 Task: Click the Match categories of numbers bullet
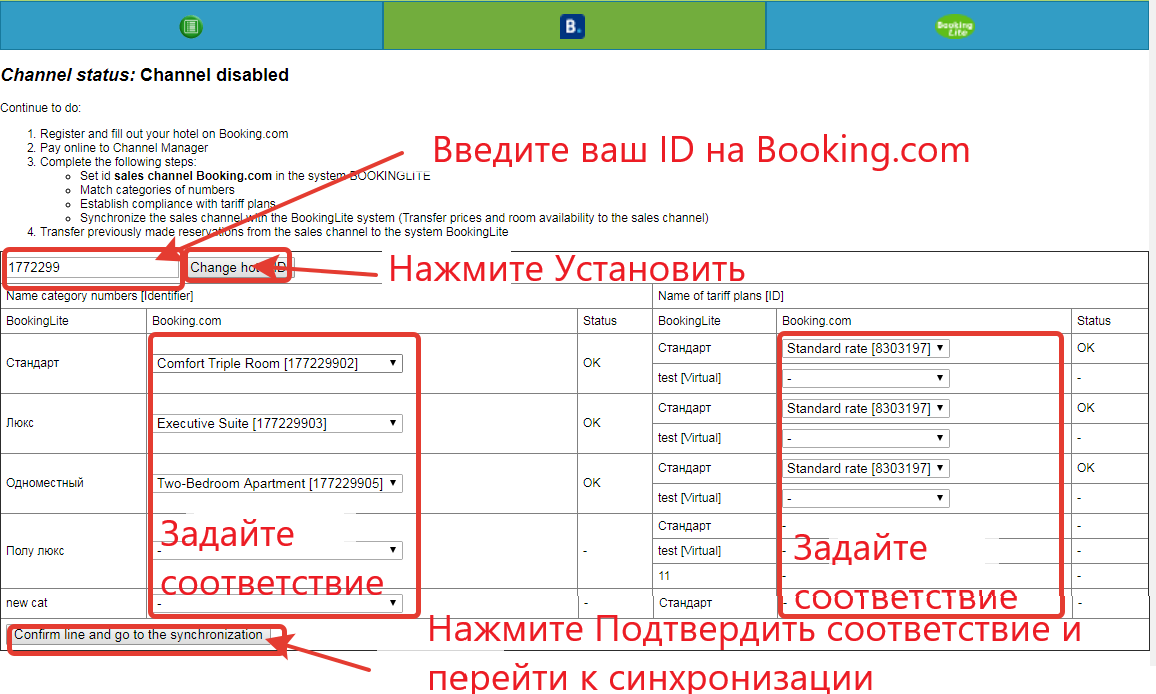pos(157,190)
